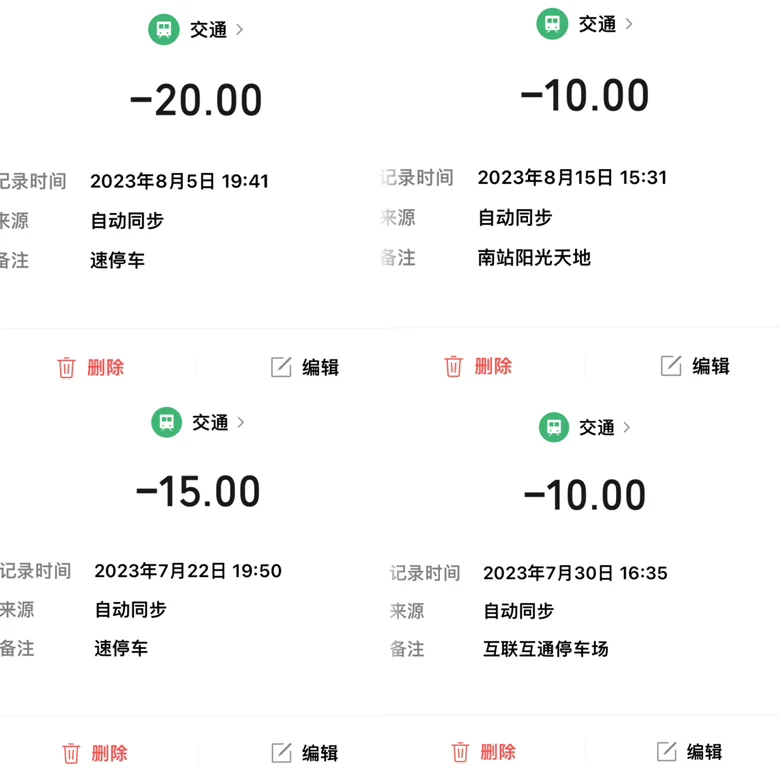This screenshot has height=780, width=780.
Task: Expand 交通 category chevron on August 15 record
Action: click(629, 24)
